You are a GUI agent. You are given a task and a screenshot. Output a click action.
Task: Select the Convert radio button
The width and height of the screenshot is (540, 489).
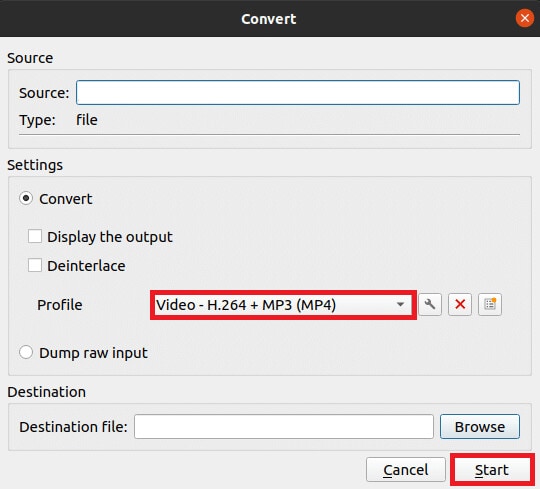pos(26,198)
